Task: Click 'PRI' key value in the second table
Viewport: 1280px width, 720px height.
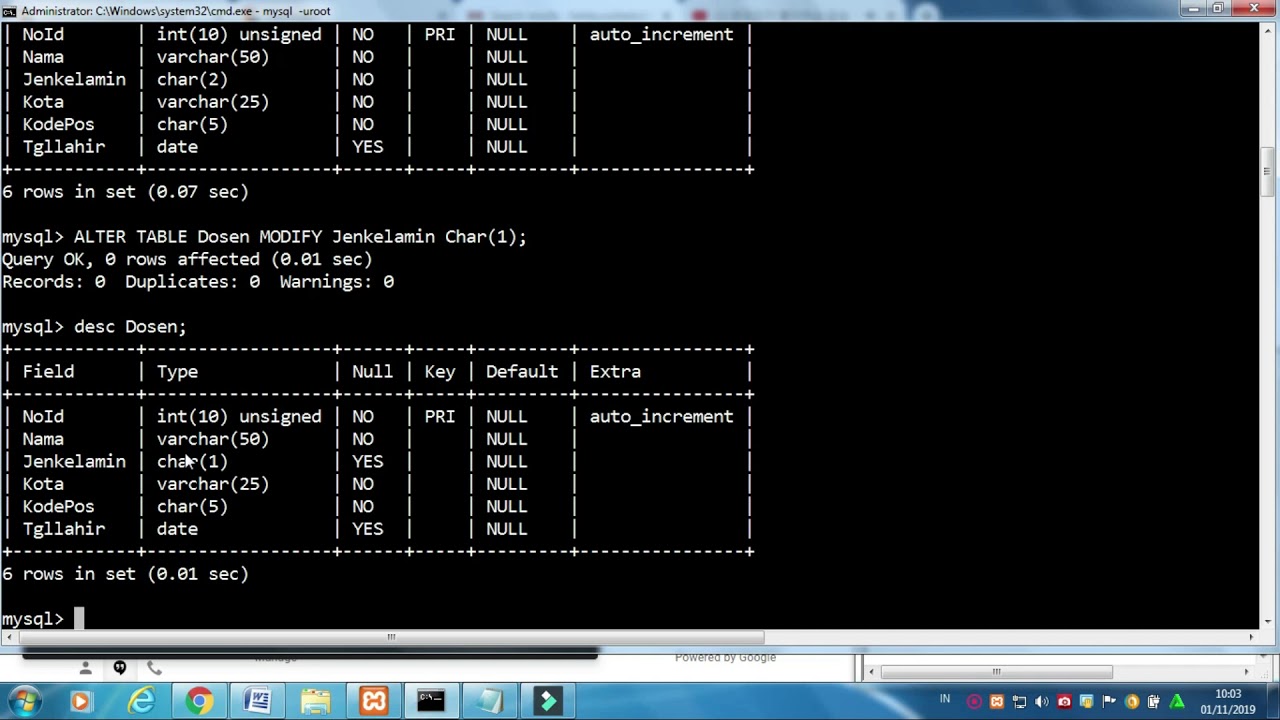Action: click(439, 417)
